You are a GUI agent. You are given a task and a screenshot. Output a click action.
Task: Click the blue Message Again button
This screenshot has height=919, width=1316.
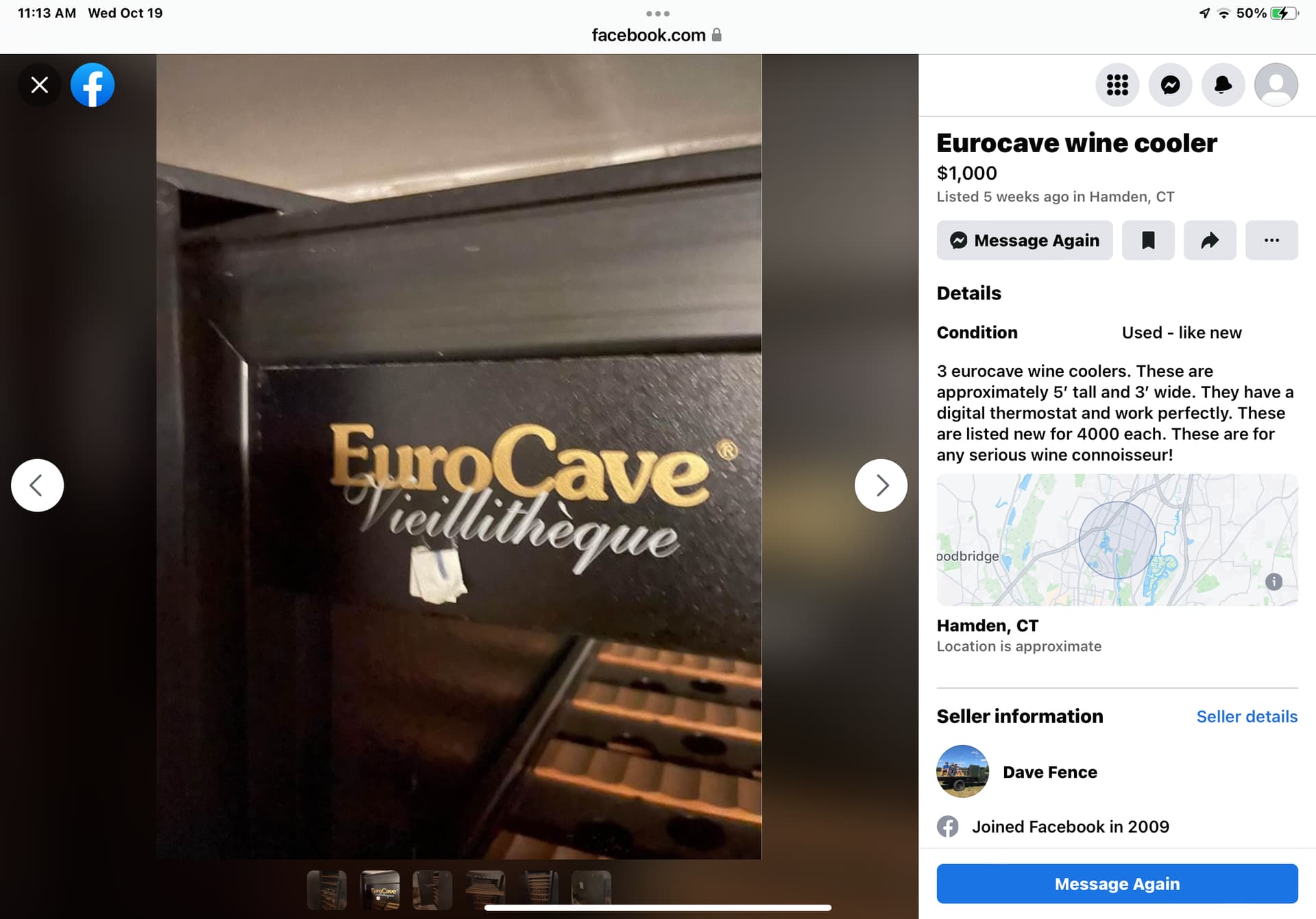[x=1117, y=883]
